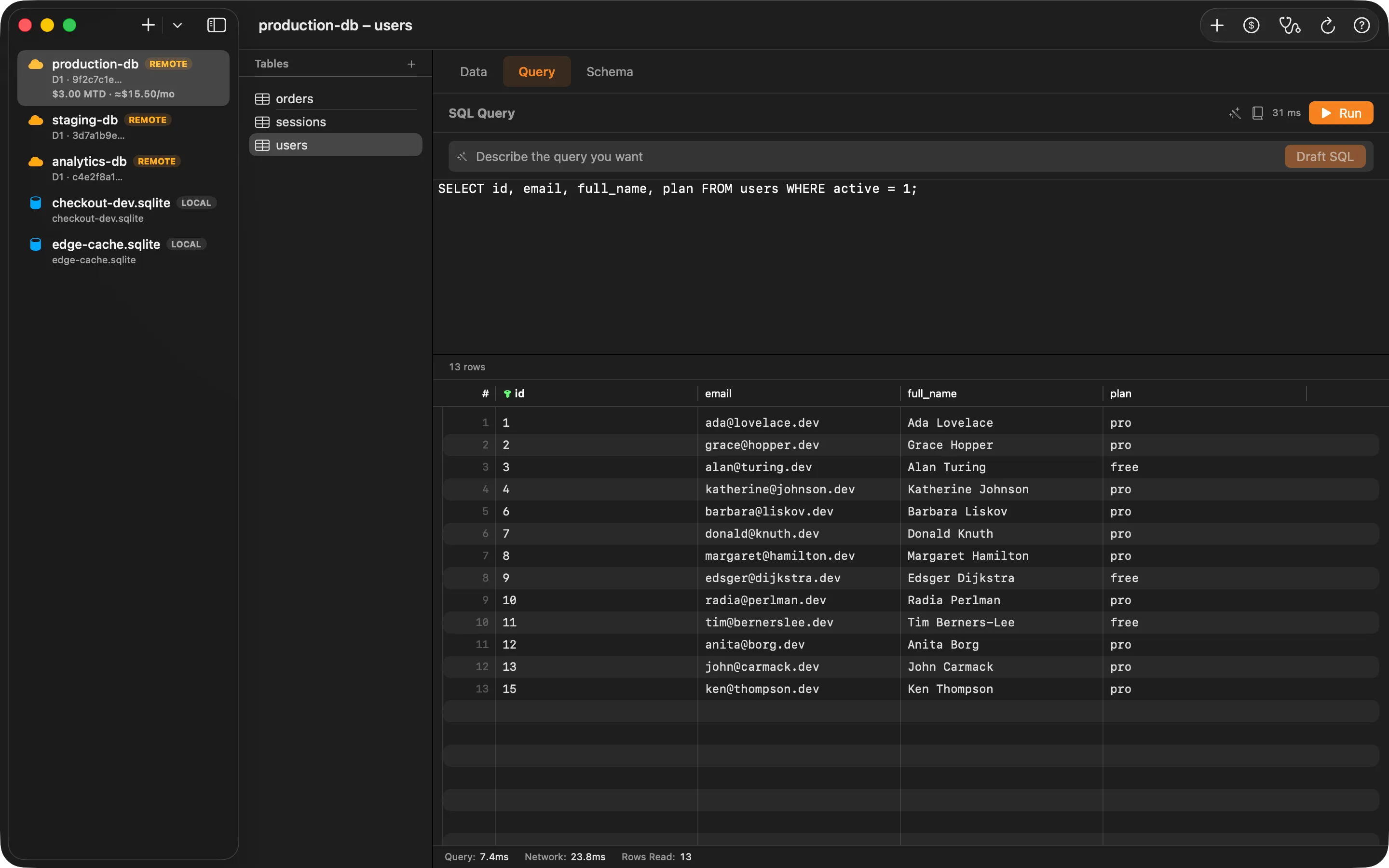Click the Rows Read: 13 status entry
1389x868 pixels.
click(656, 856)
